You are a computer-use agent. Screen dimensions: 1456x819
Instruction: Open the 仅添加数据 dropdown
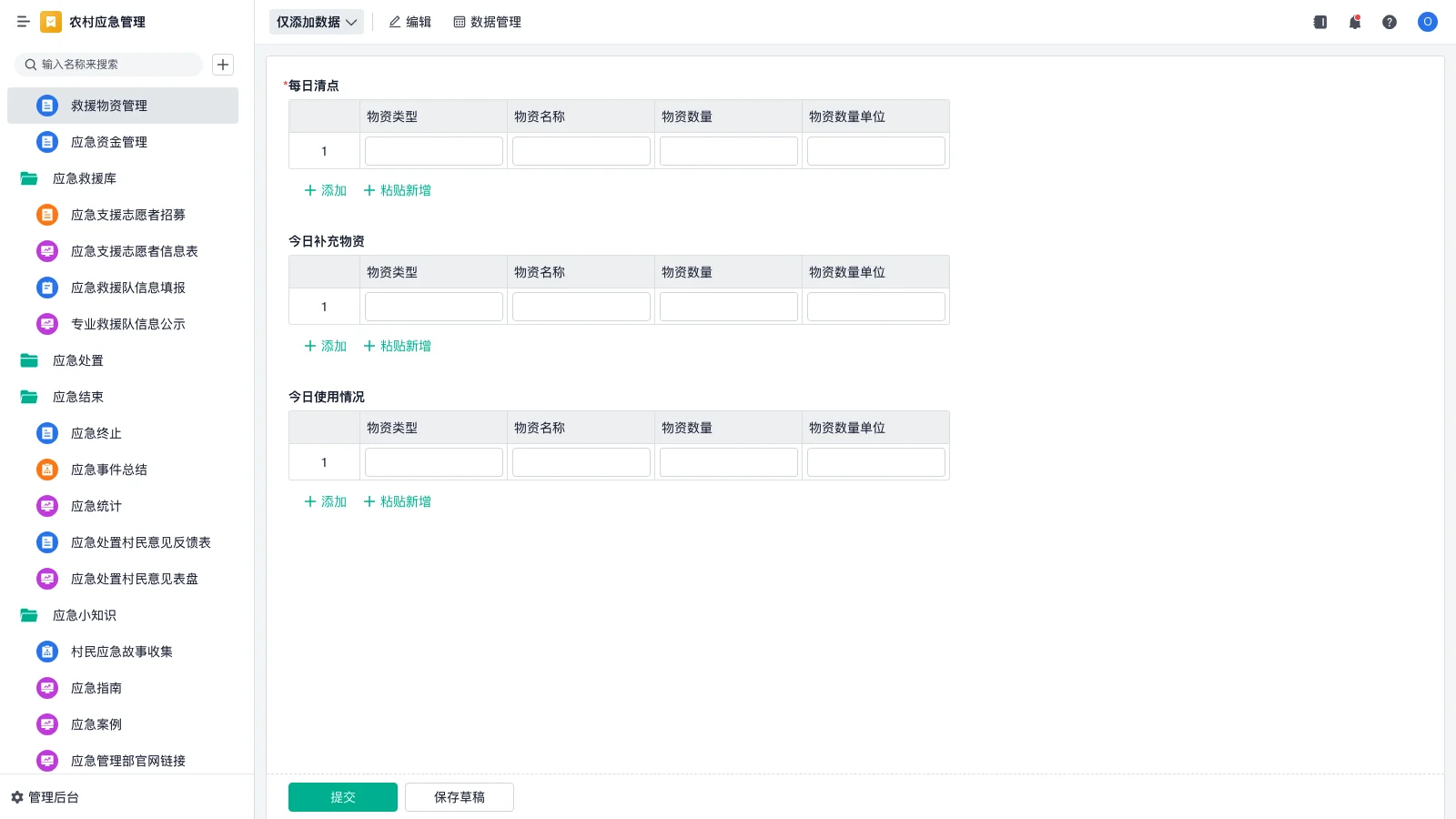pos(317,22)
